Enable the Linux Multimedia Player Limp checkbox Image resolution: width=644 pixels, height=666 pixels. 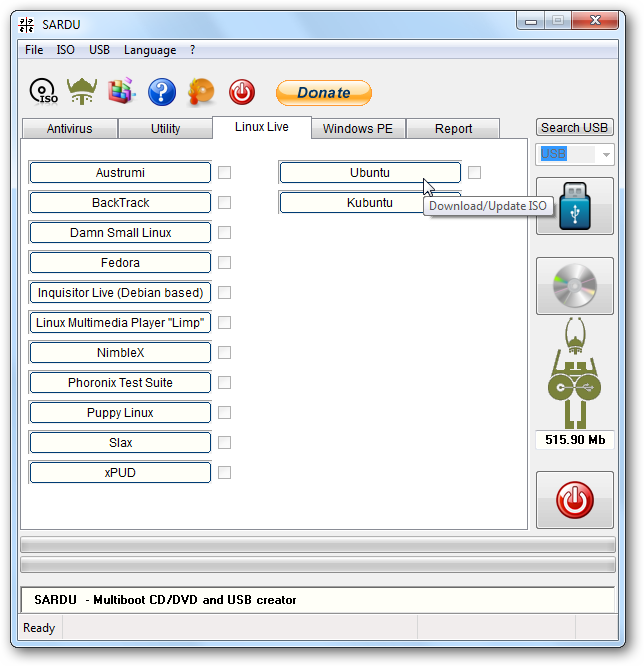click(224, 323)
